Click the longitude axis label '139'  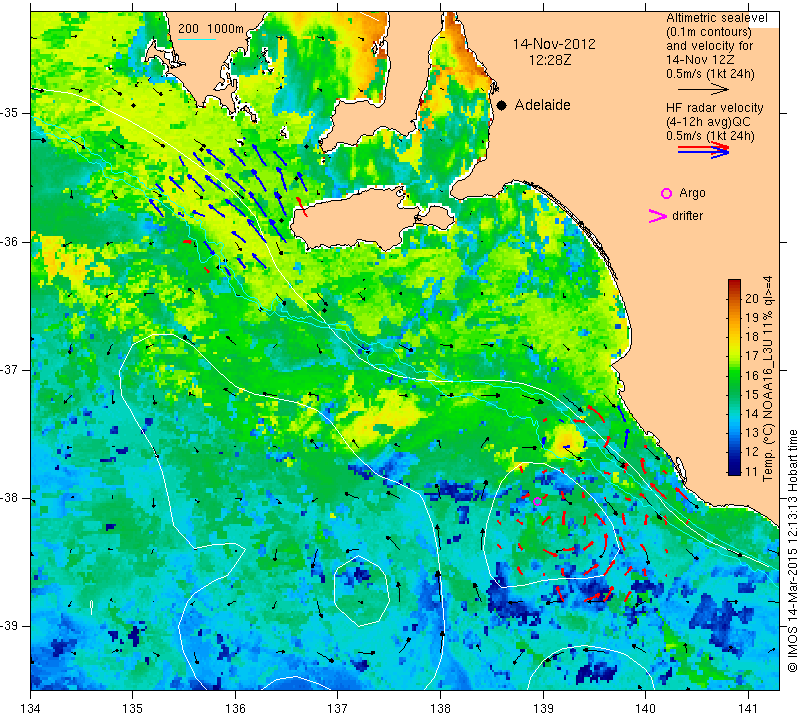(543, 709)
